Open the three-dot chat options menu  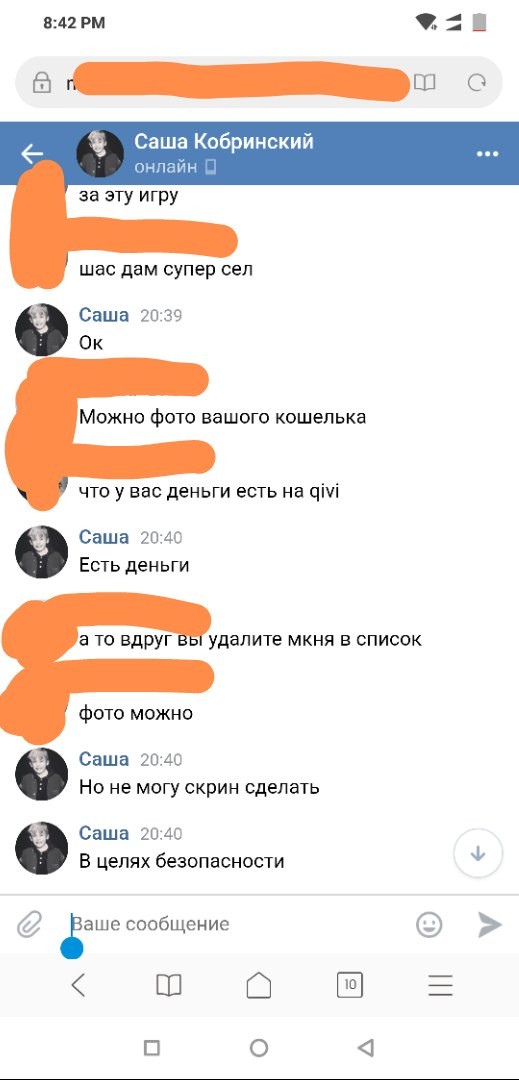(x=487, y=154)
